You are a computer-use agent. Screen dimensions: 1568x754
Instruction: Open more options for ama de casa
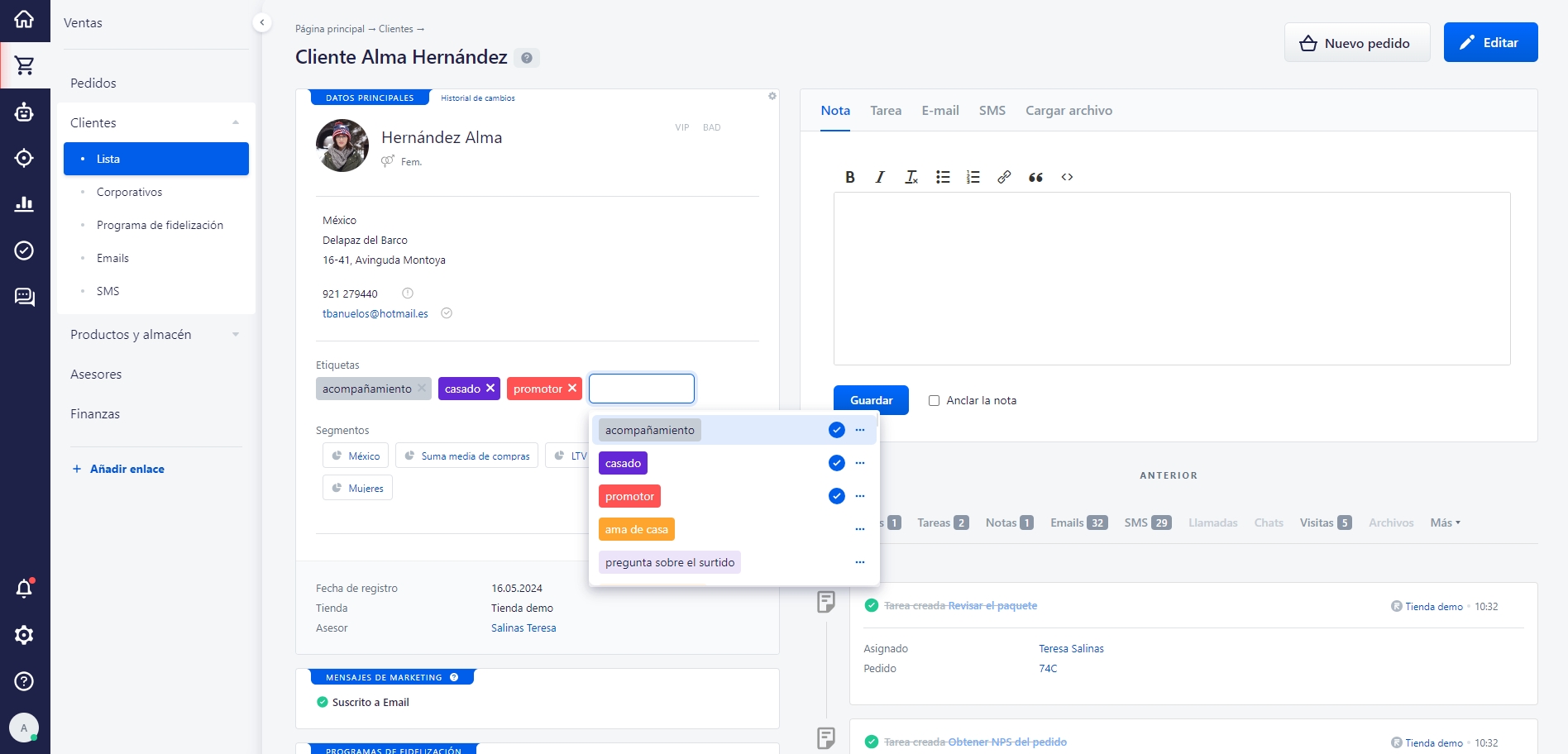click(x=860, y=529)
